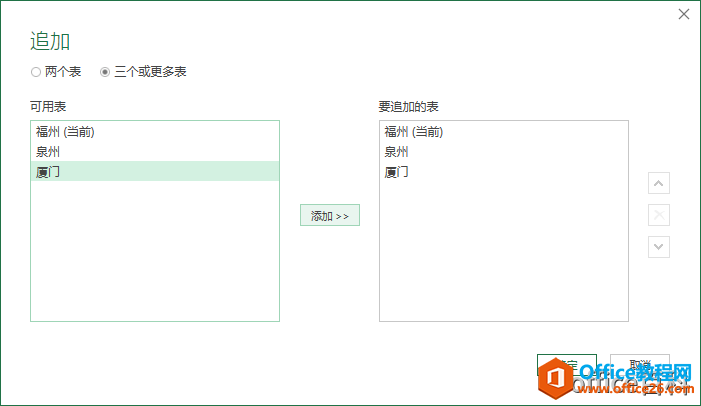Select 福州 (当前) in the 要追加的表 list
The image size is (701, 406).
click(x=414, y=132)
